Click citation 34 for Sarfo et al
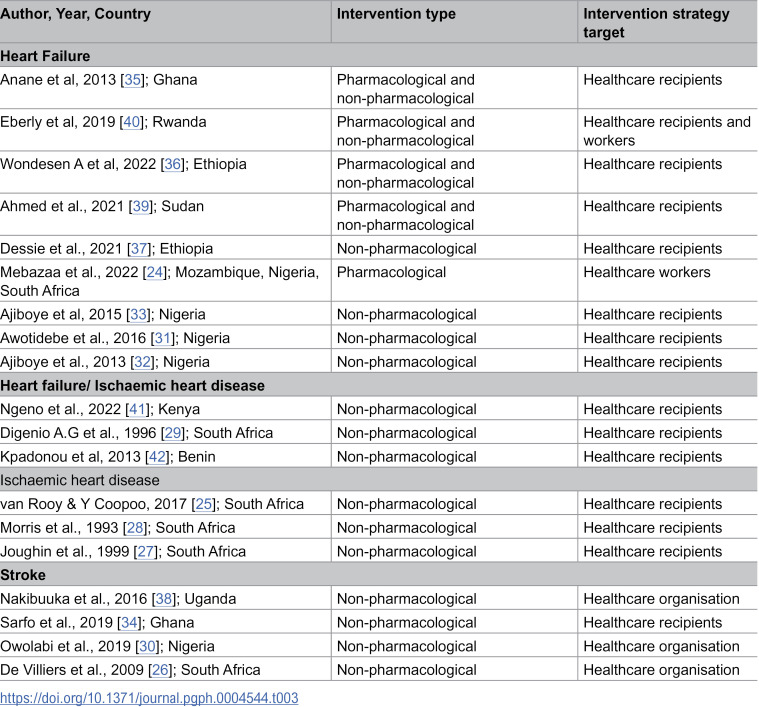 (x=130, y=623)
